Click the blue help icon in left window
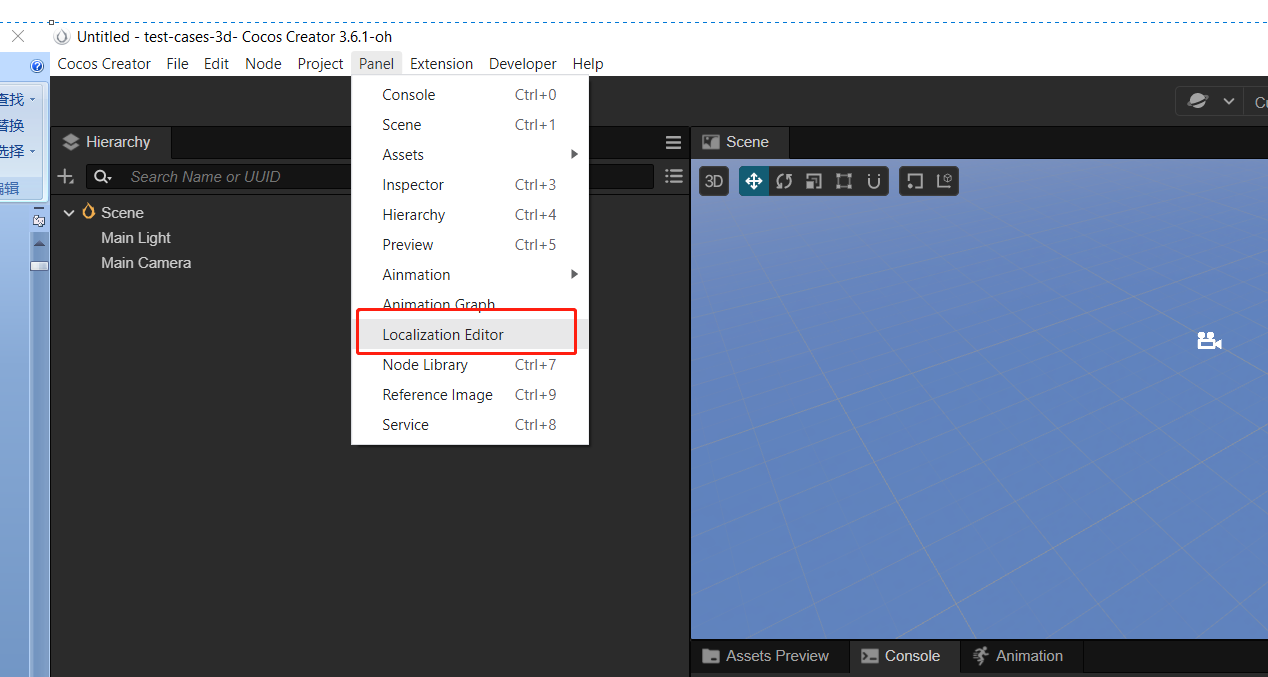This screenshot has width=1268, height=677. (37, 67)
